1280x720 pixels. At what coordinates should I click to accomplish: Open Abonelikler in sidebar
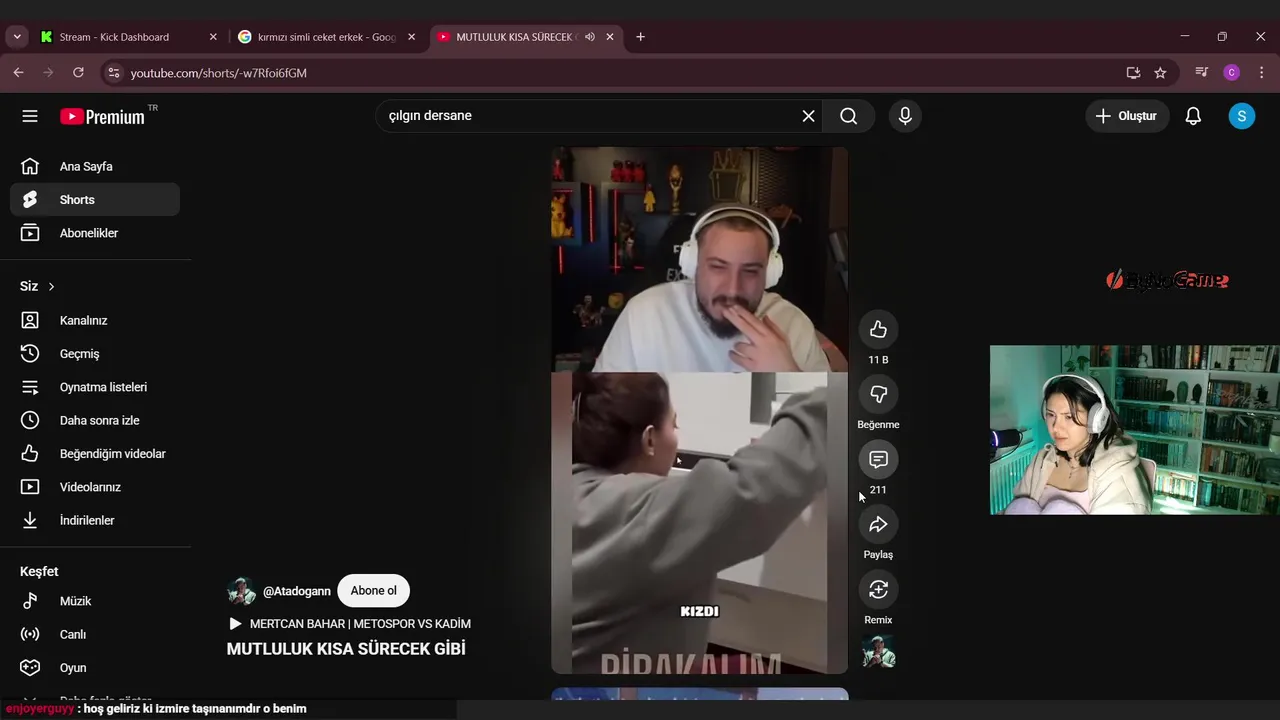point(95,233)
